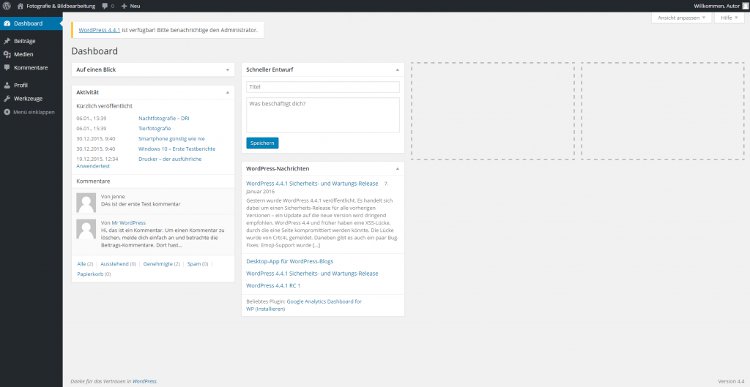Click Kürzlich veröffentlicht heading text
This screenshot has width=750, height=387.
[104, 106]
